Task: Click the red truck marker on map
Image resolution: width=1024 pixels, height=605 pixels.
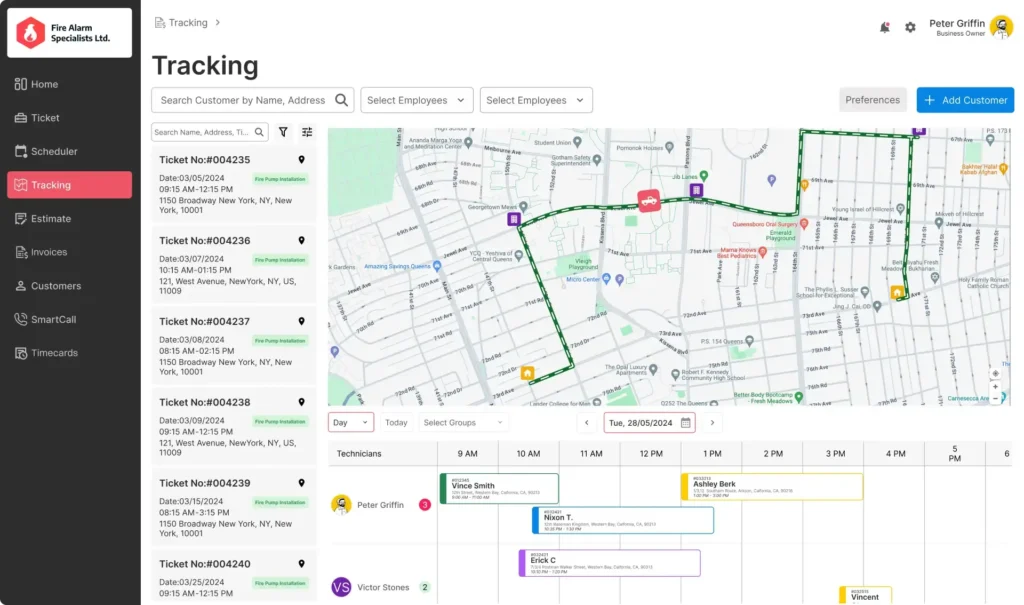Action: tap(648, 201)
